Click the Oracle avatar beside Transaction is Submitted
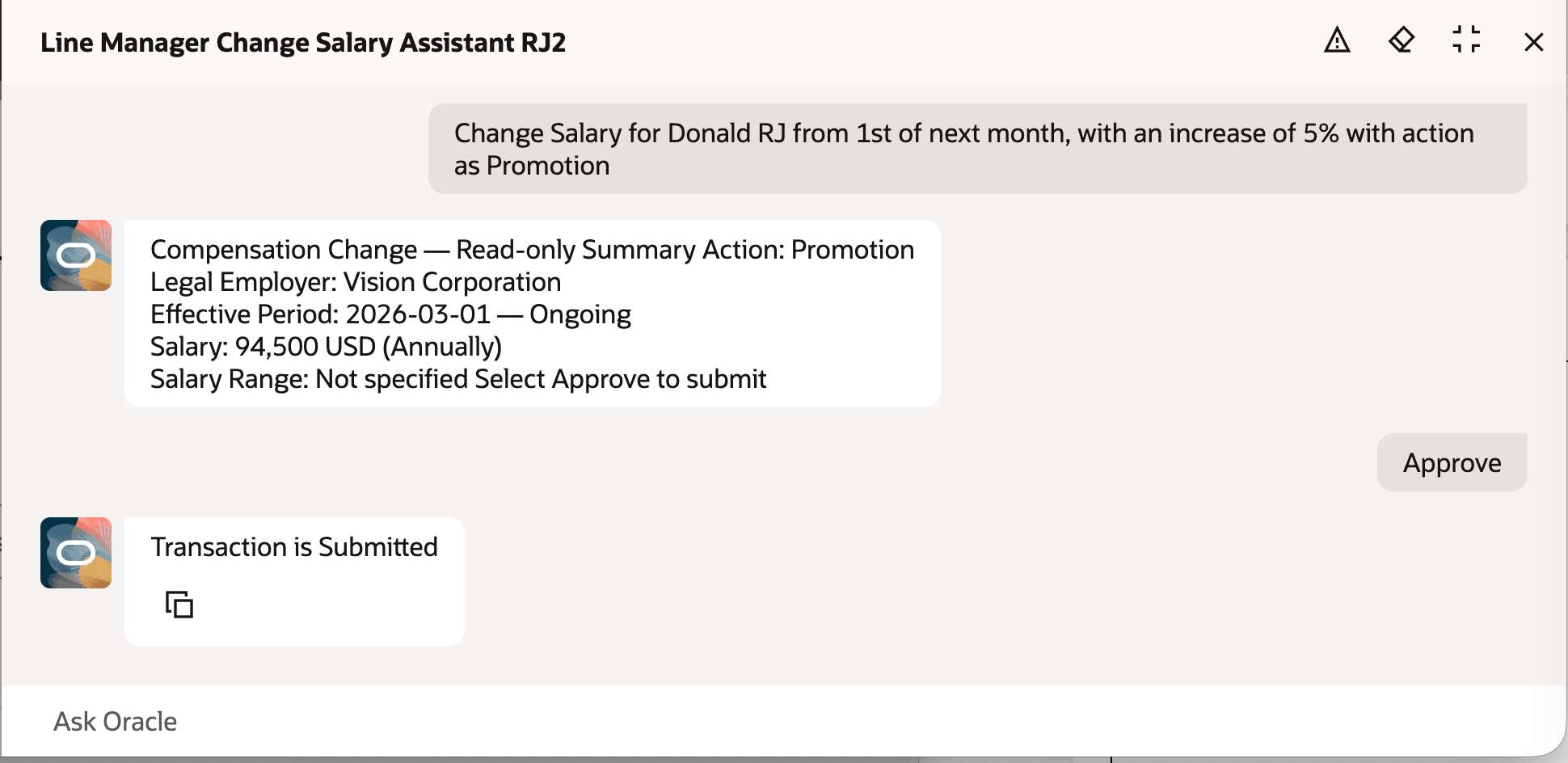Image resolution: width=1568 pixels, height=763 pixels. (x=75, y=553)
